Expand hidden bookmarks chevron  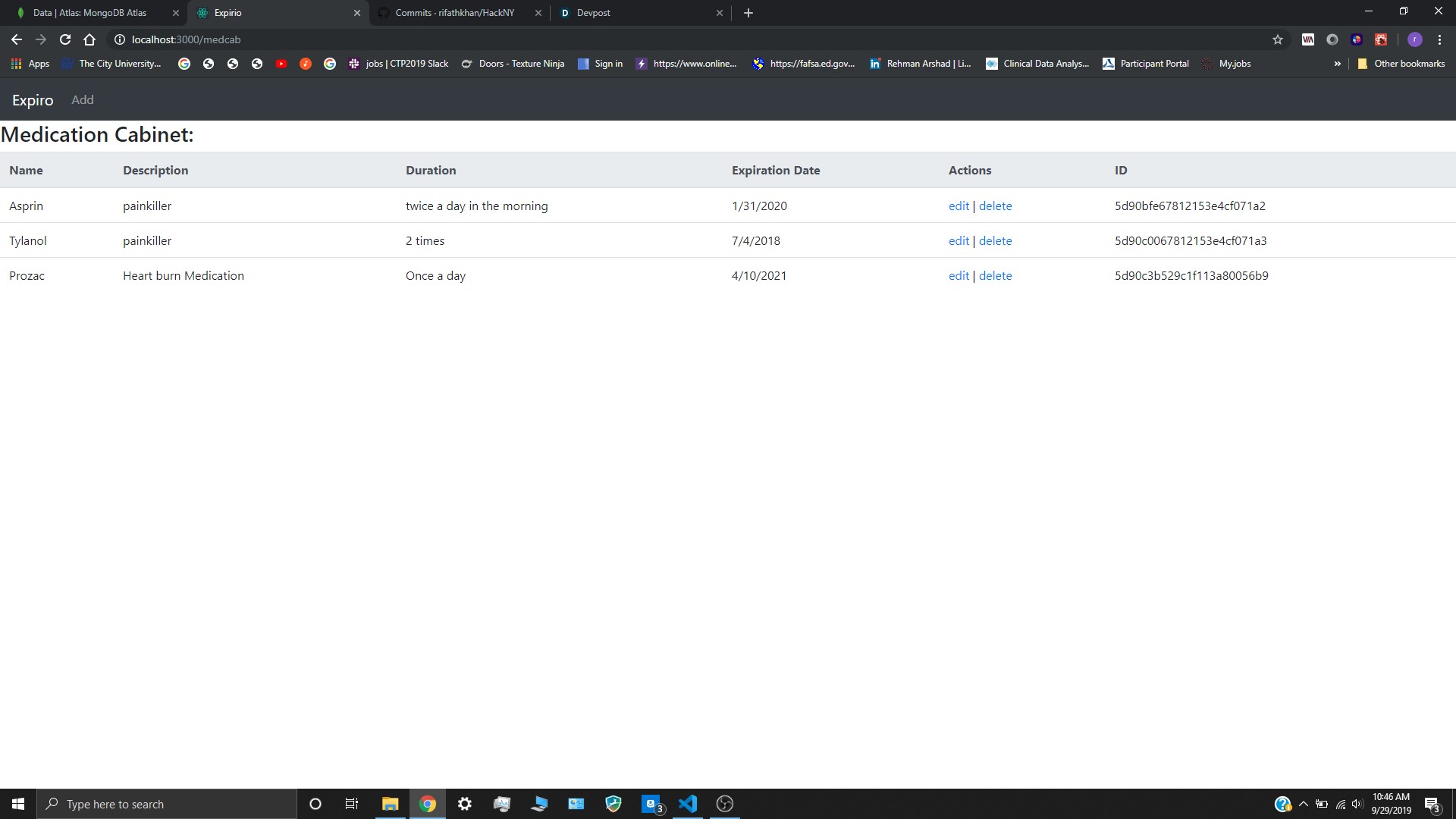pyautogui.click(x=1337, y=64)
